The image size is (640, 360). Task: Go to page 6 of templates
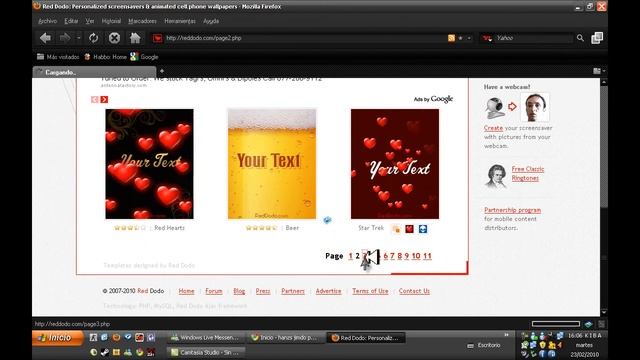coord(386,256)
